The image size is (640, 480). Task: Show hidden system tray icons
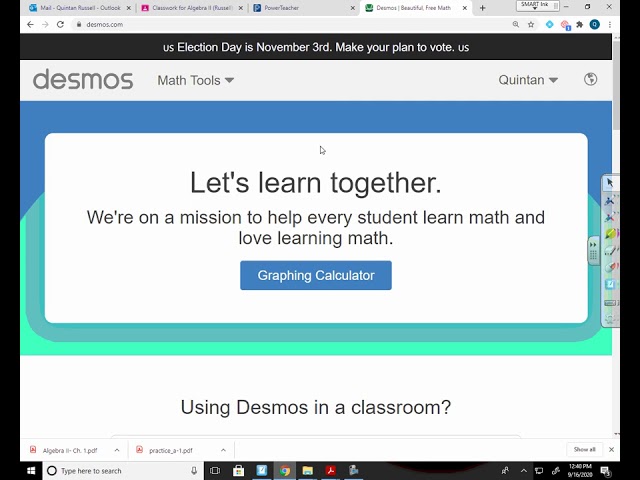pyautogui.click(x=524, y=471)
